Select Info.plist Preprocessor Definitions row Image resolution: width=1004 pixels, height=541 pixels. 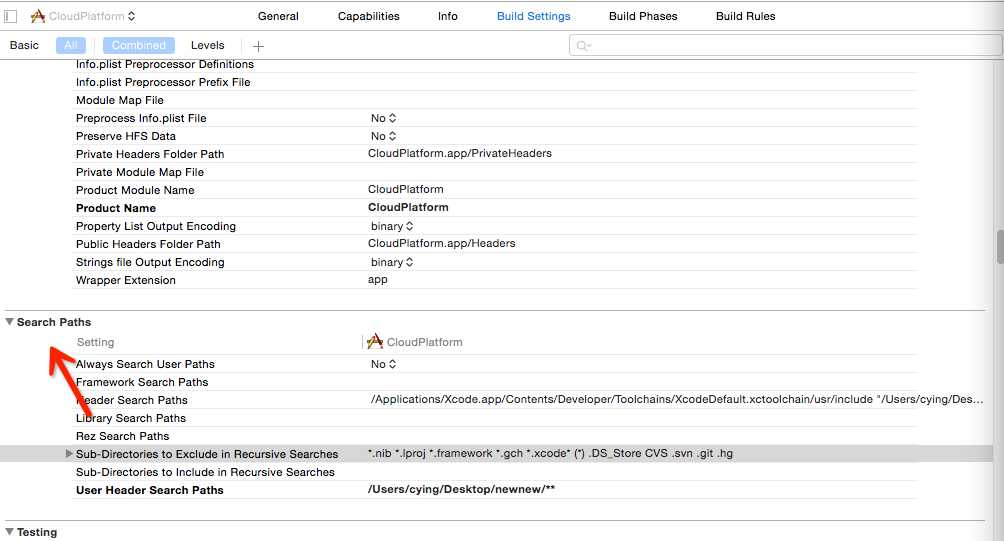(165, 65)
